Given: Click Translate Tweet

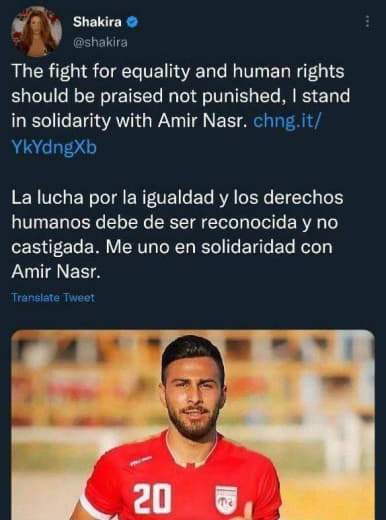Looking at the screenshot, I should tap(53, 297).
